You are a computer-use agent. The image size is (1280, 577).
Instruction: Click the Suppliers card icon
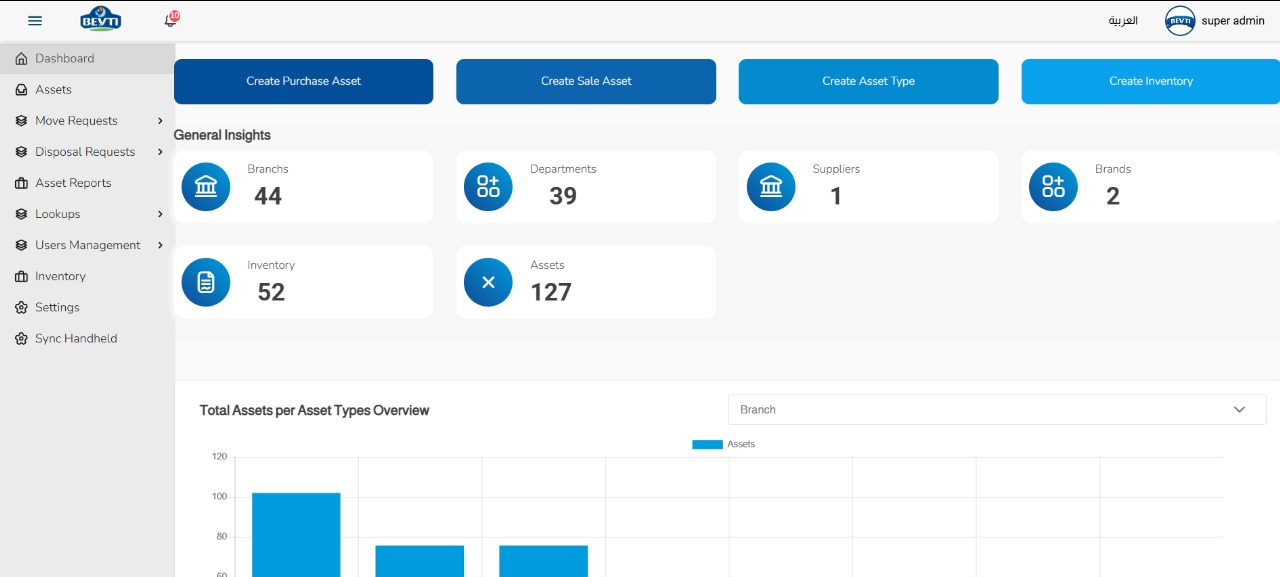pyautogui.click(x=771, y=187)
